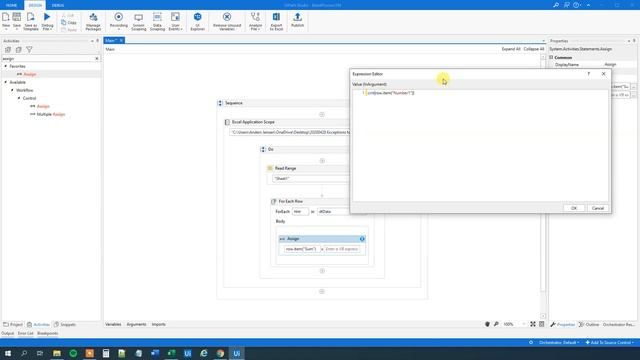
Task: Open UI Explorer
Action: click(198, 21)
